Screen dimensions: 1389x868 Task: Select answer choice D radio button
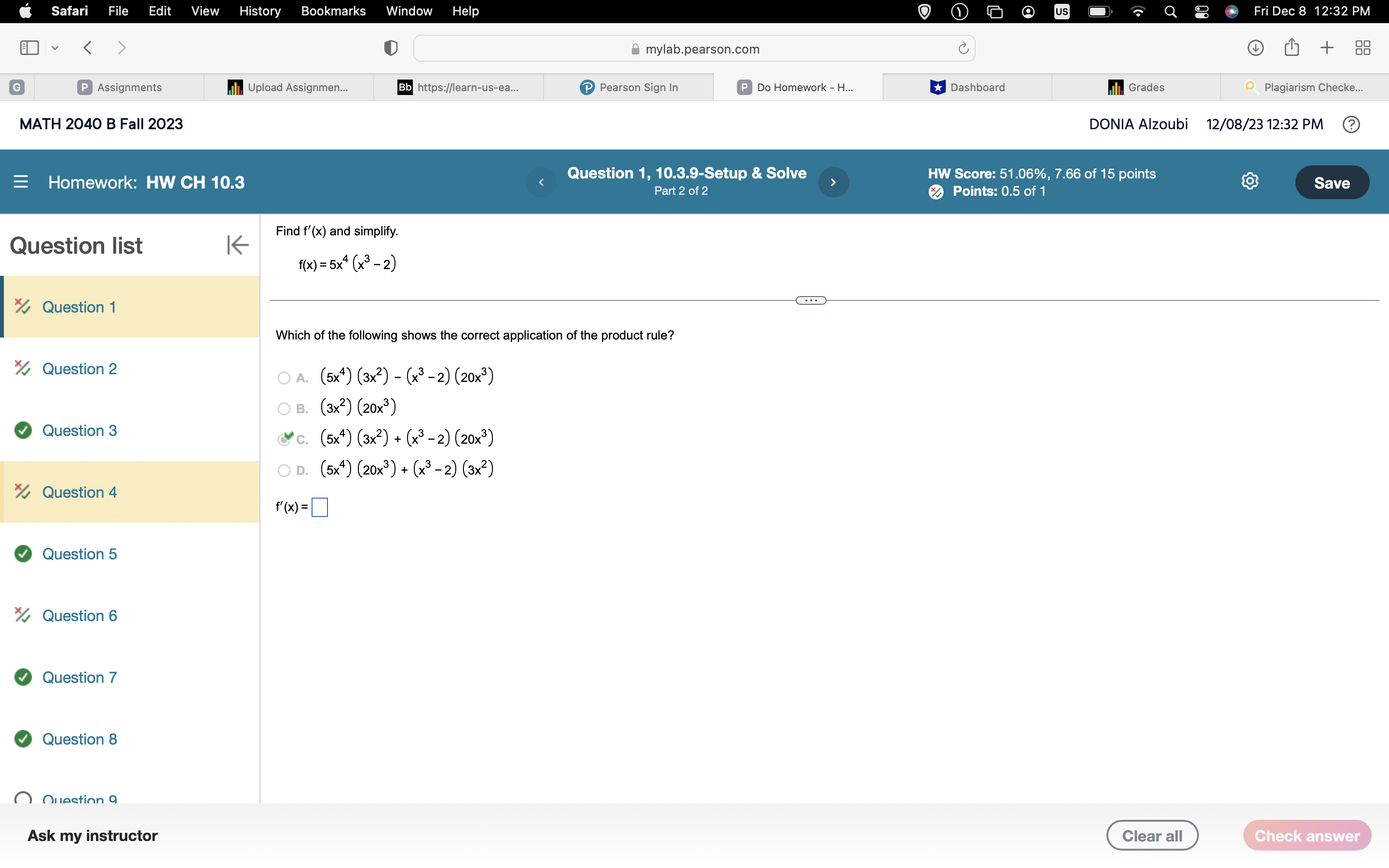(x=284, y=471)
